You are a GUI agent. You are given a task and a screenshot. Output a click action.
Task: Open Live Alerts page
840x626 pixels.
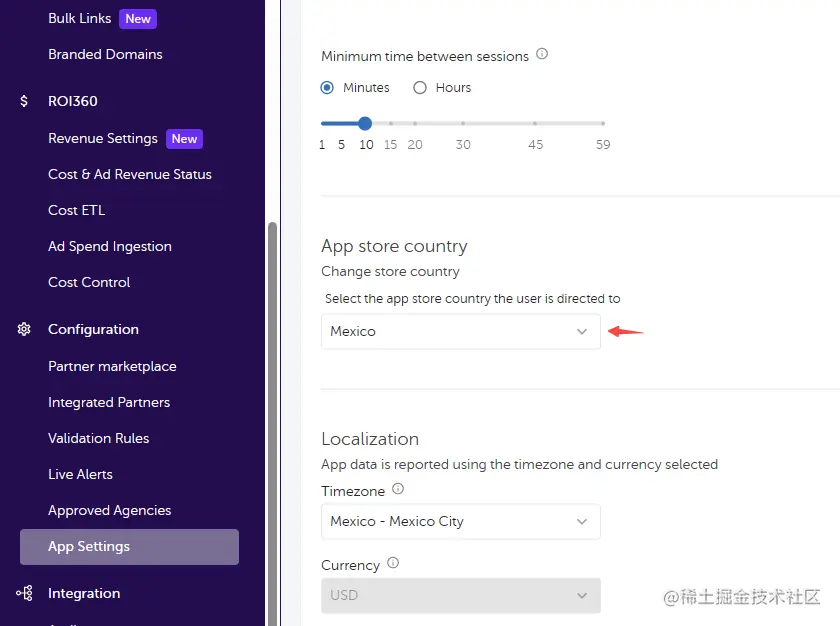(80, 474)
